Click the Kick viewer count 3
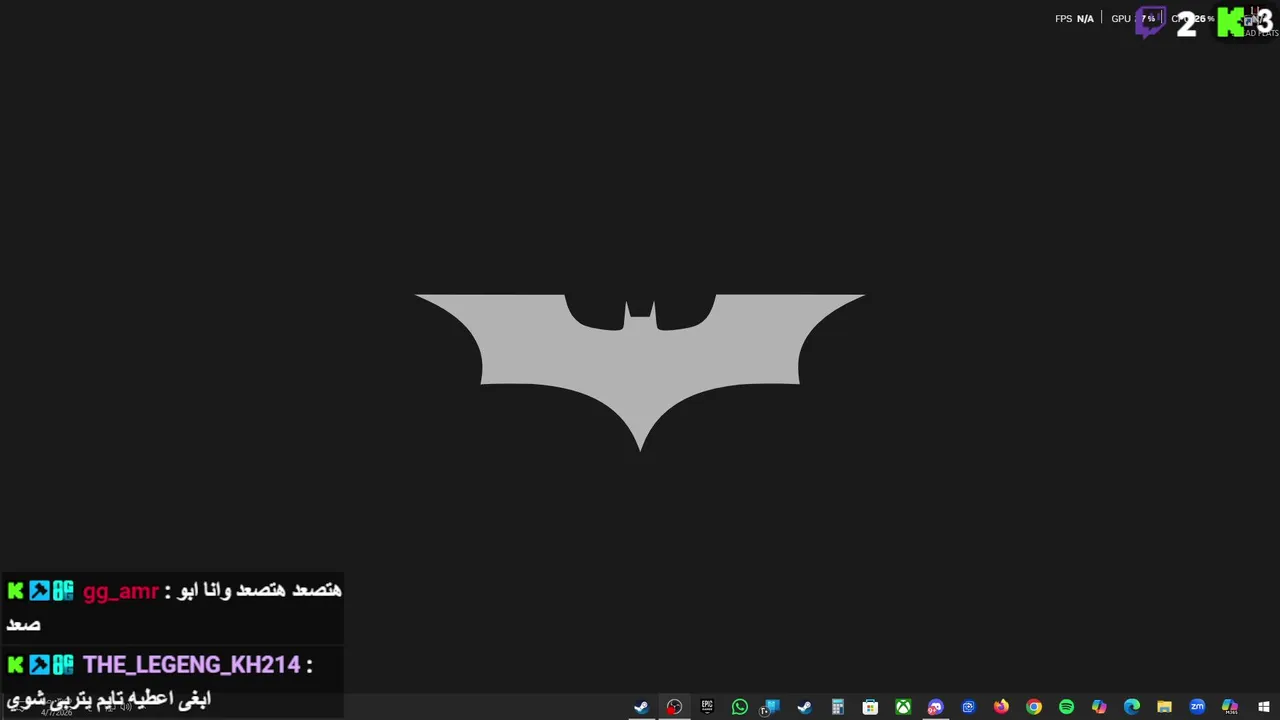Image resolution: width=1280 pixels, height=720 pixels. [1264, 22]
